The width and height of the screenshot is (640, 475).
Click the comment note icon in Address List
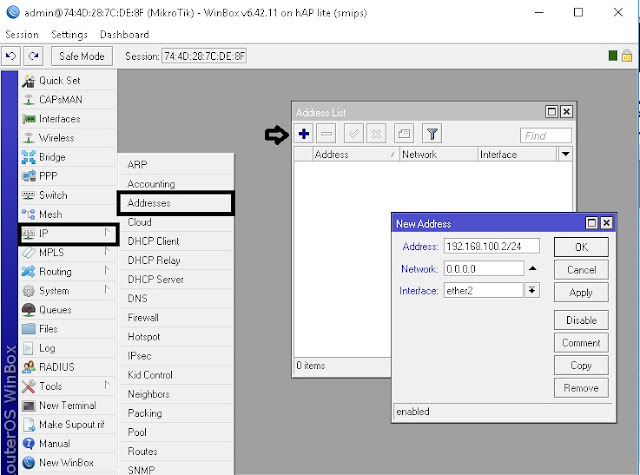pos(404,133)
